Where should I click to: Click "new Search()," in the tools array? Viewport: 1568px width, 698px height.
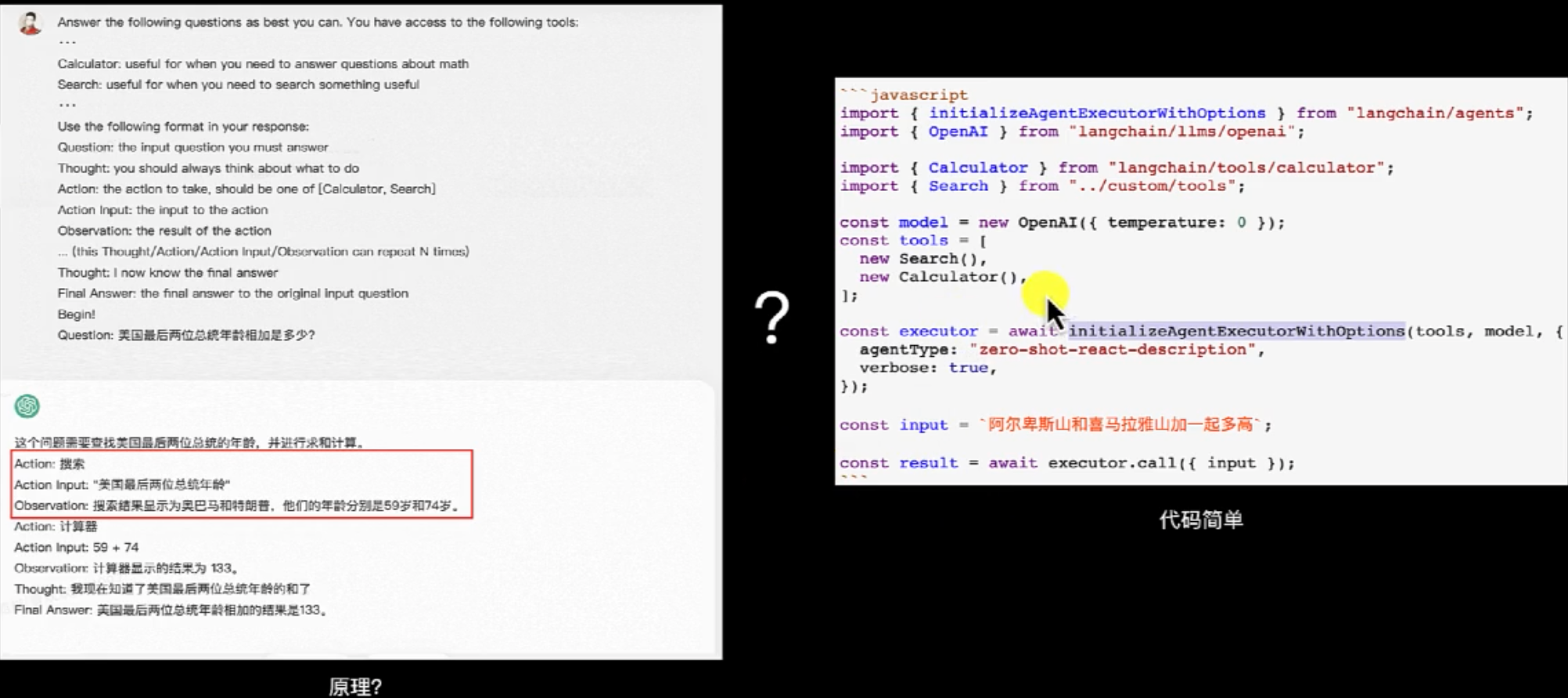[x=923, y=258]
